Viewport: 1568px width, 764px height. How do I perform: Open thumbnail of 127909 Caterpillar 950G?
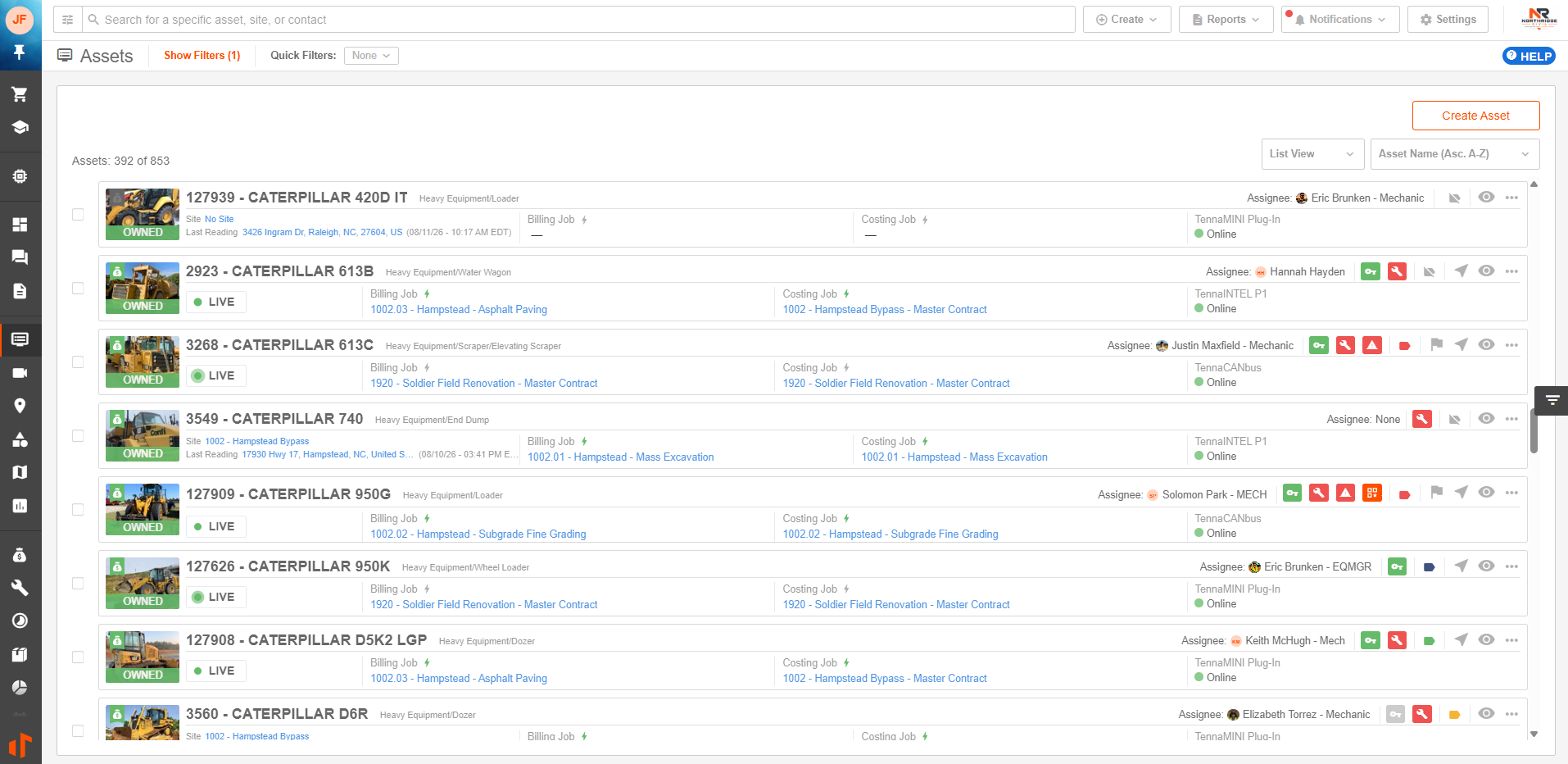coord(143,509)
